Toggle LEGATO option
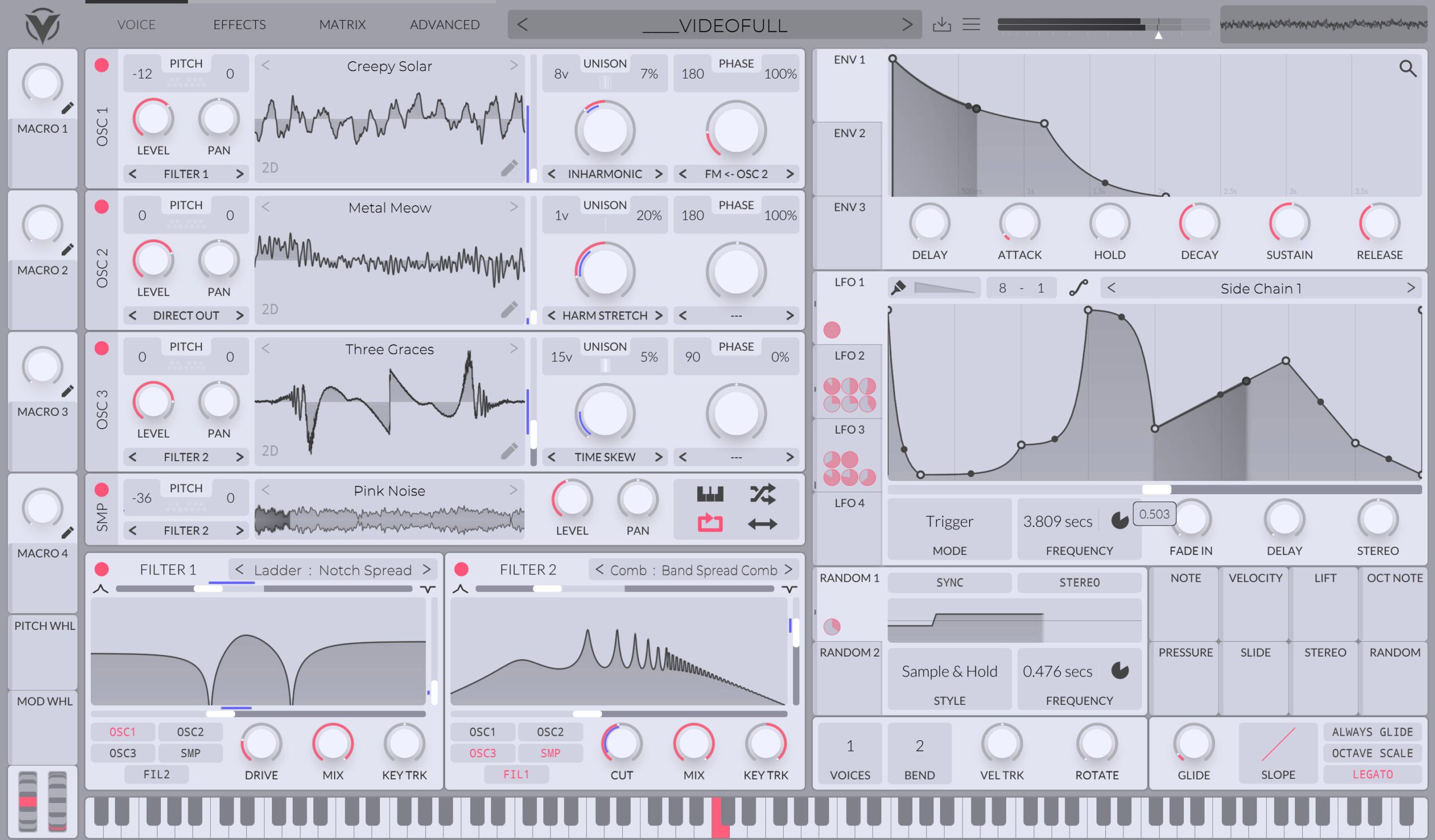This screenshot has height=840, width=1435. pos(1372,774)
